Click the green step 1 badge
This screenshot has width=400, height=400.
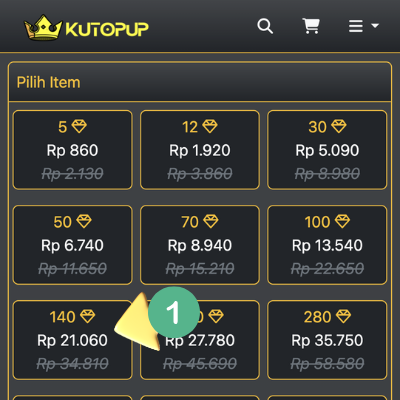(x=174, y=312)
